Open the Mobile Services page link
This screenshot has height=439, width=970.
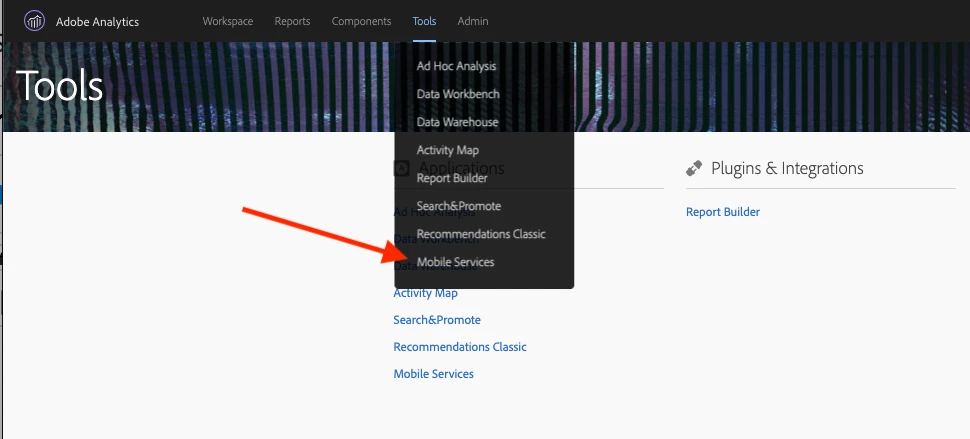pos(434,374)
